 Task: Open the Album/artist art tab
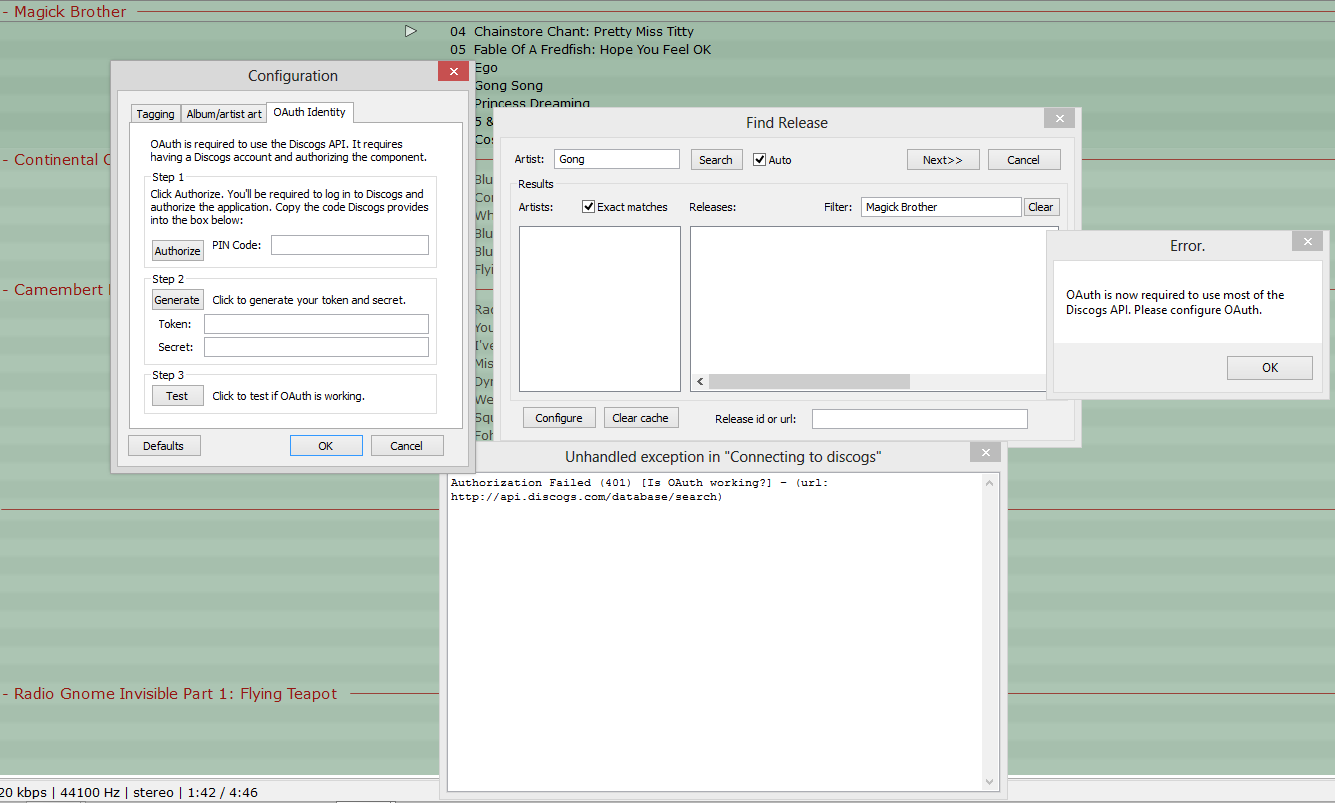[x=224, y=114]
